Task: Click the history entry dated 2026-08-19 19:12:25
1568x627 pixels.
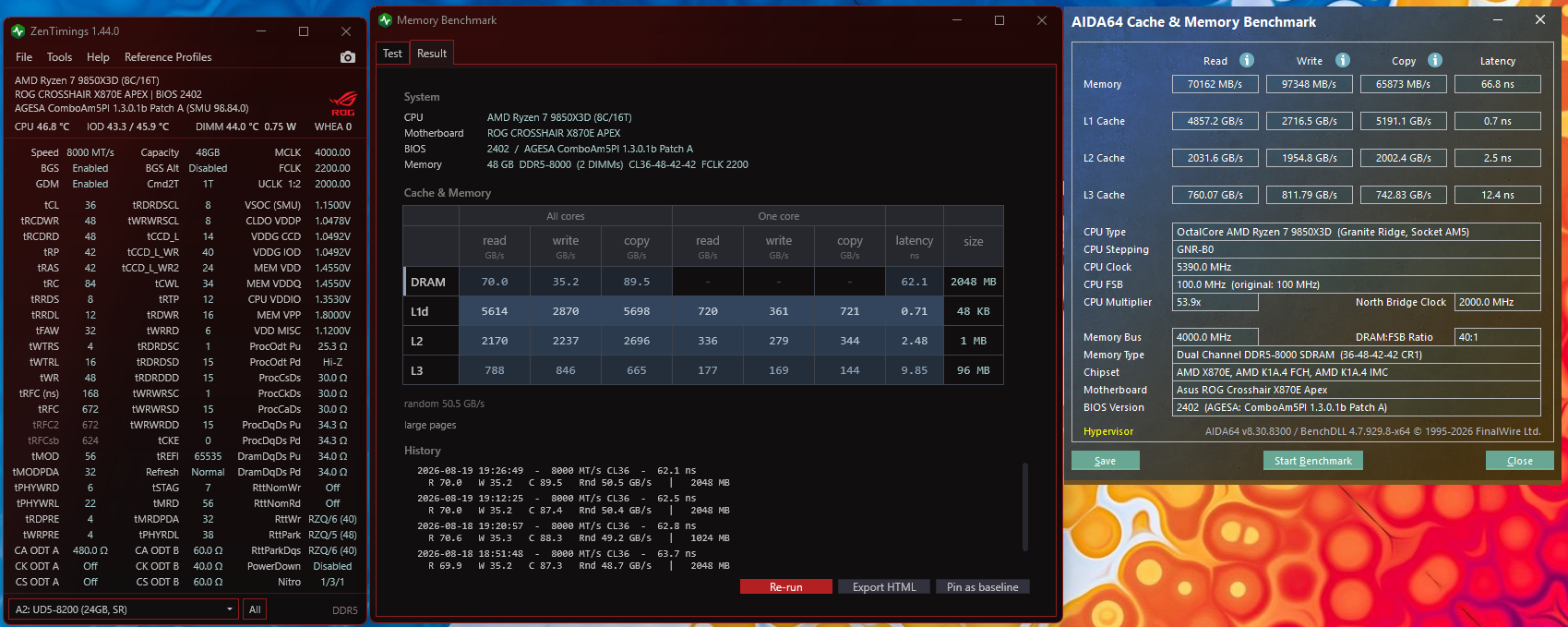Action: 573,504
